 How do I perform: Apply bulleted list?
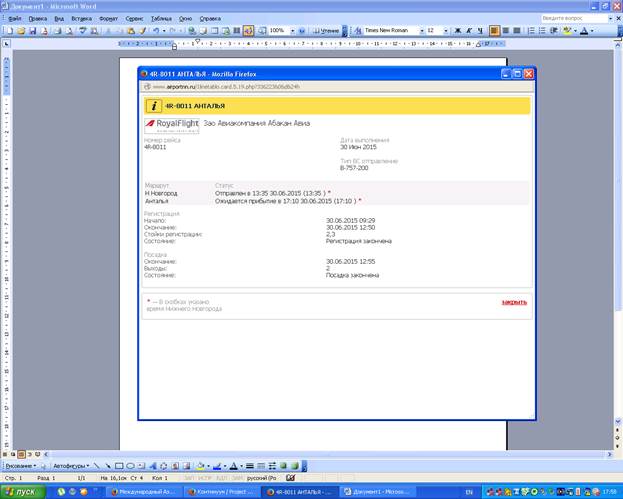pyautogui.click(x=542, y=31)
